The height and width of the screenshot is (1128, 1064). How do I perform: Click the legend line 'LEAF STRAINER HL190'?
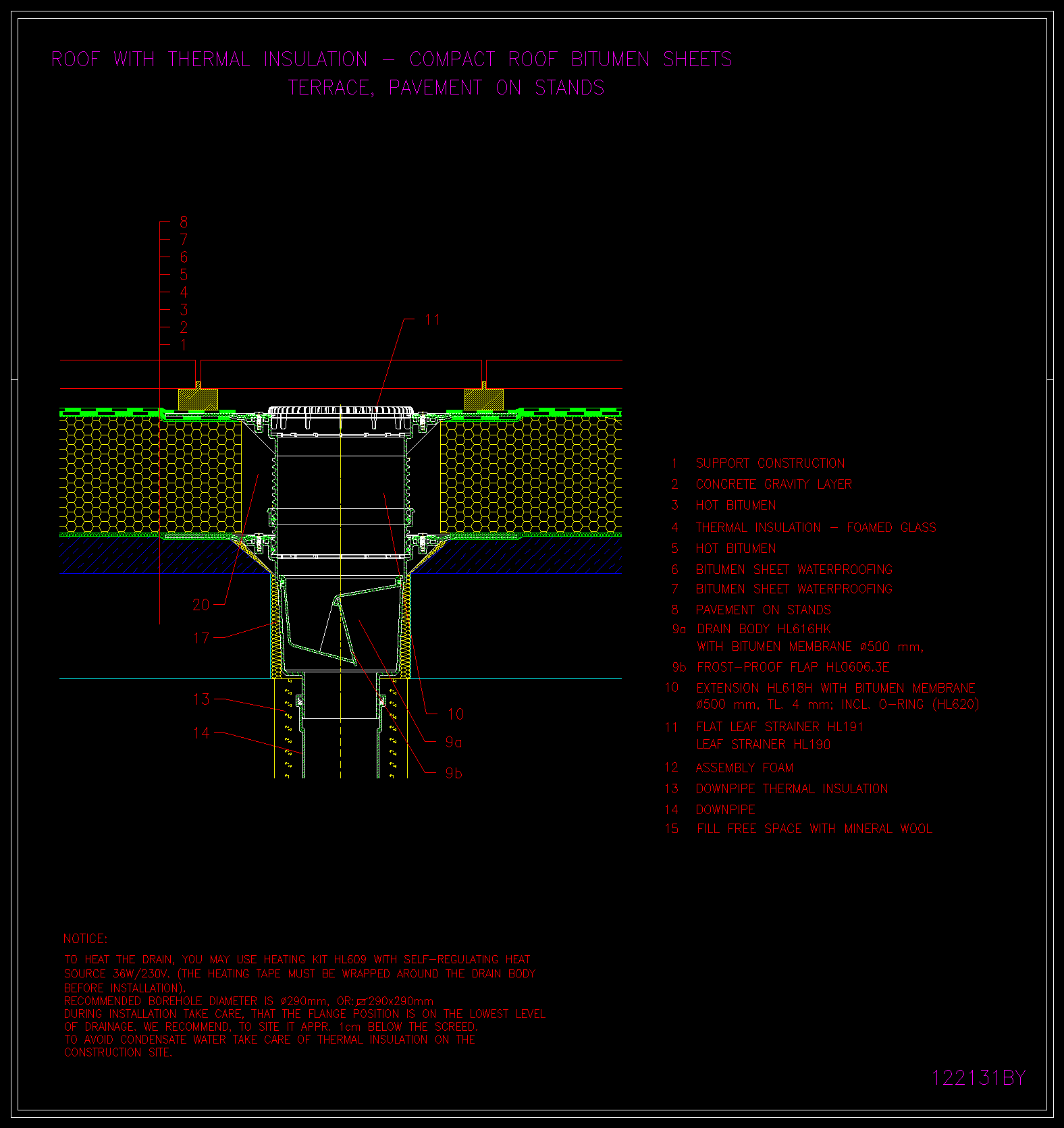pos(764,745)
